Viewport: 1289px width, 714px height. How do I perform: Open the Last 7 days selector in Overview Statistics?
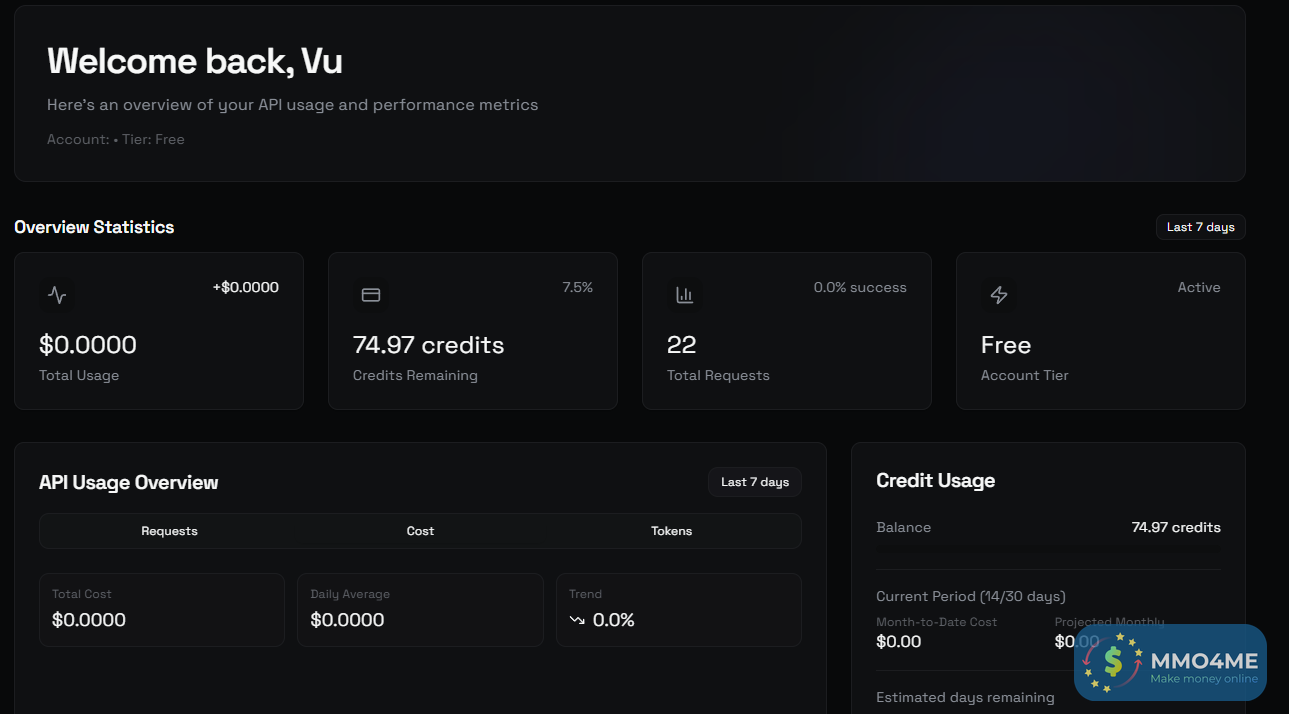pos(1200,227)
